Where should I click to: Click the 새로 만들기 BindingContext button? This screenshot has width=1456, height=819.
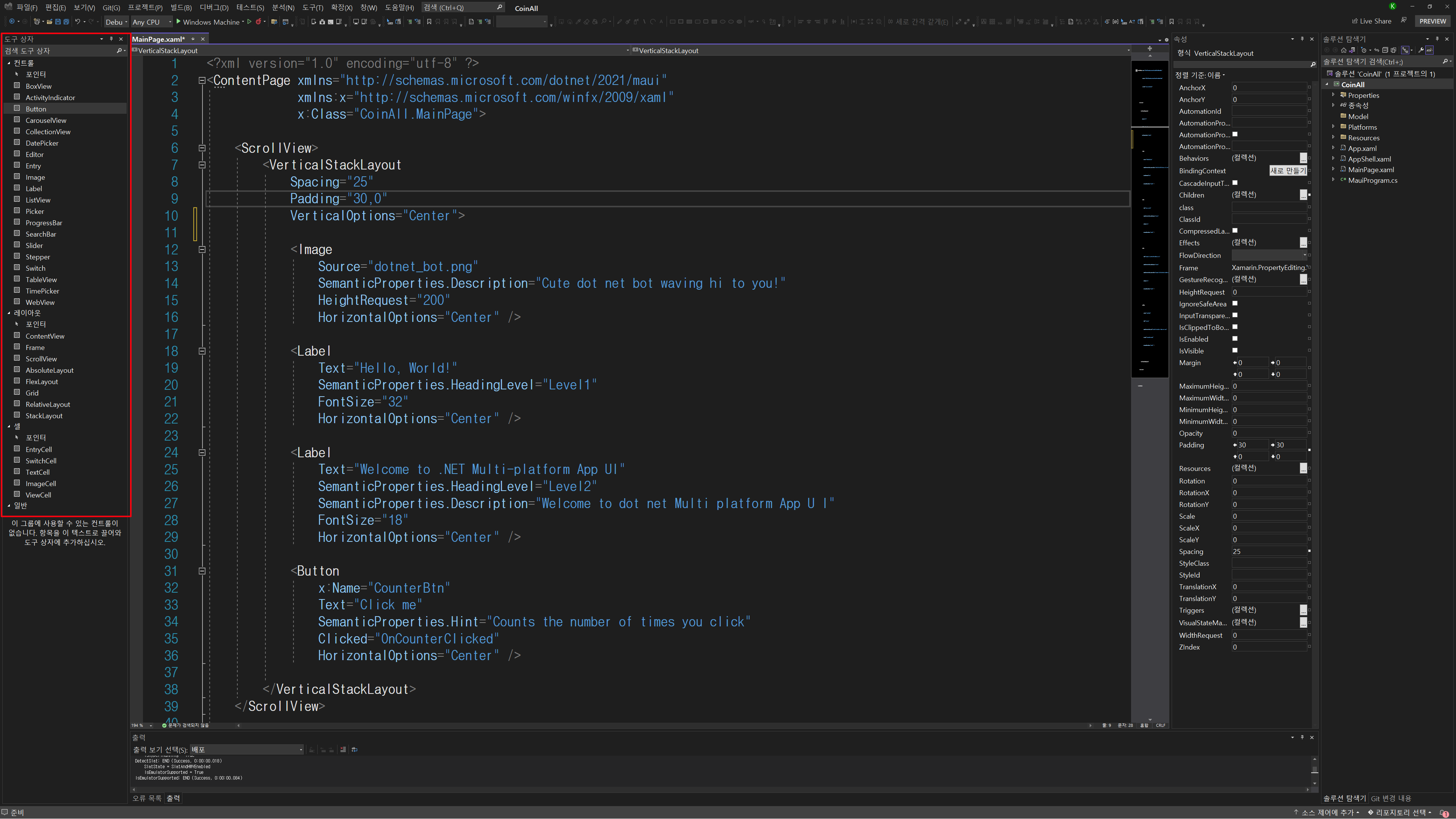coord(1288,171)
